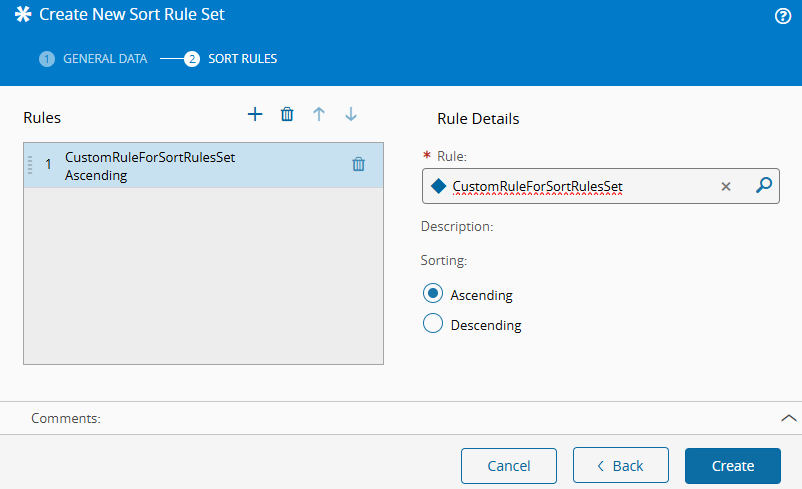Expand the Comments section chevron

[x=788, y=418]
